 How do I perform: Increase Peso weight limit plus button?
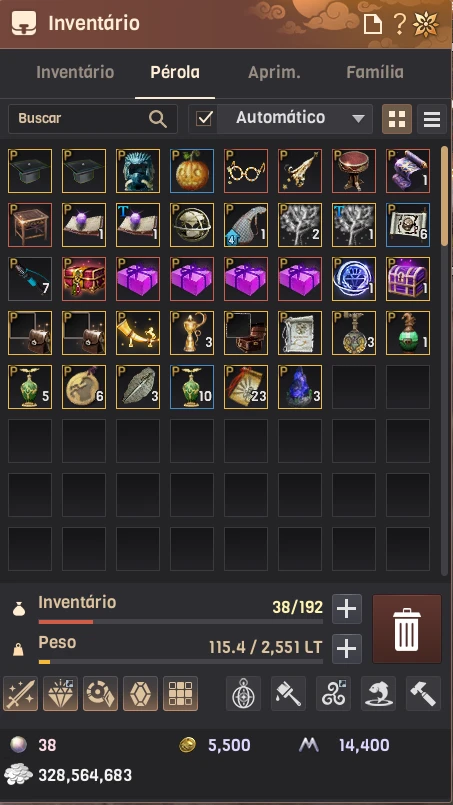[x=347, y=649]
